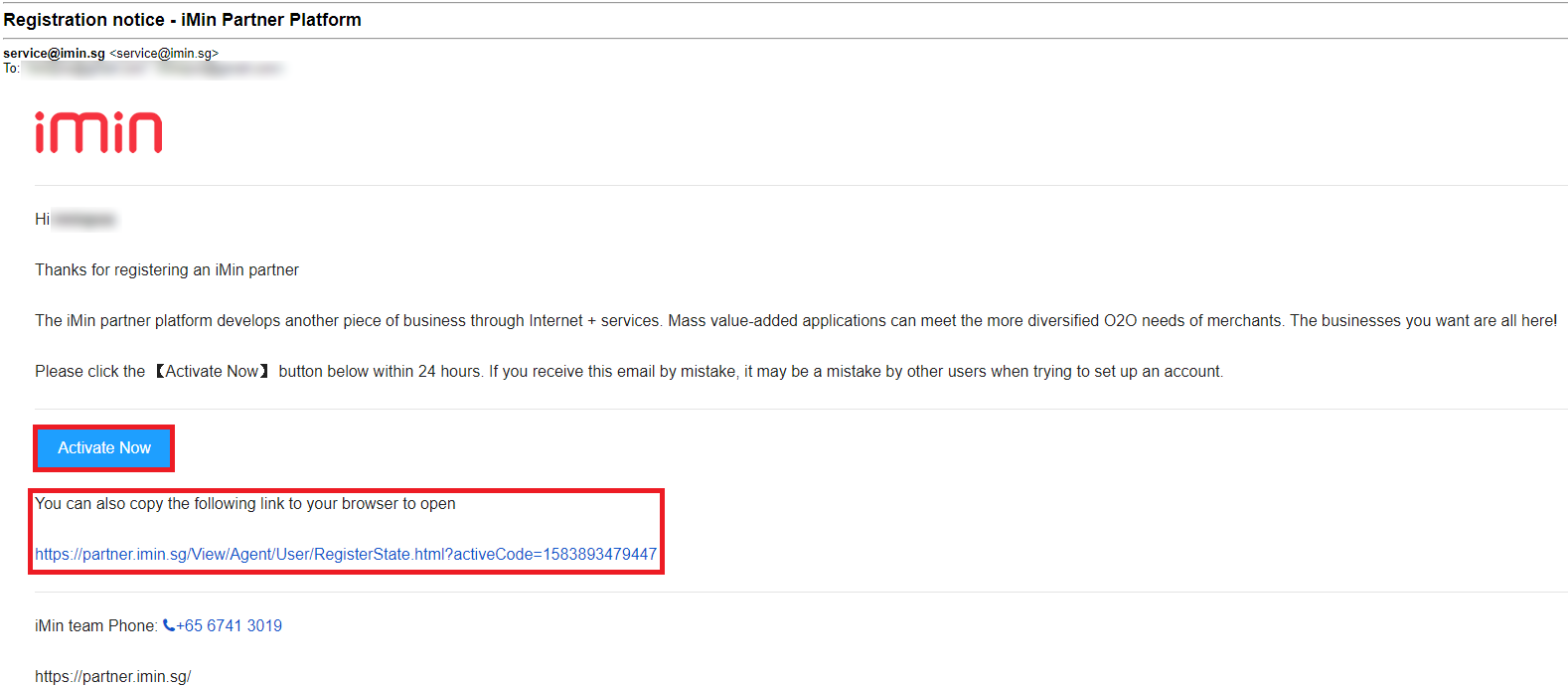
Task: Click the text Thanks for registering an iMin partner
Action: 167,270
